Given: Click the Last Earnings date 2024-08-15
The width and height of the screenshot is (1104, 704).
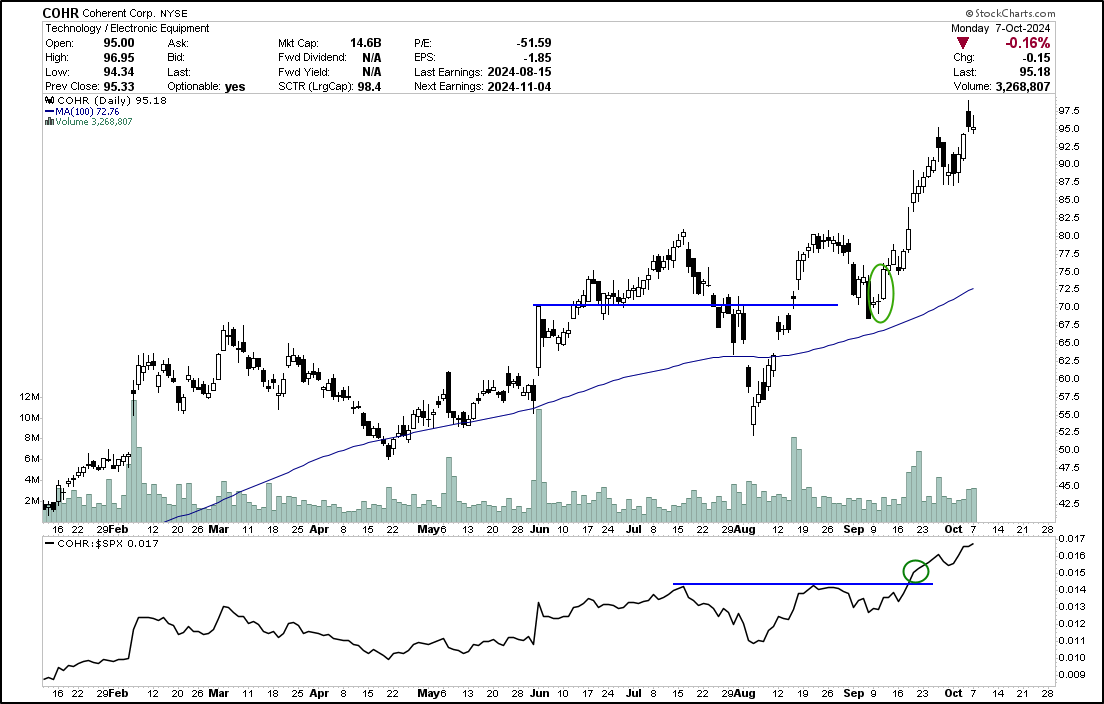Looking at the screenshot, I should click(520, 72).
